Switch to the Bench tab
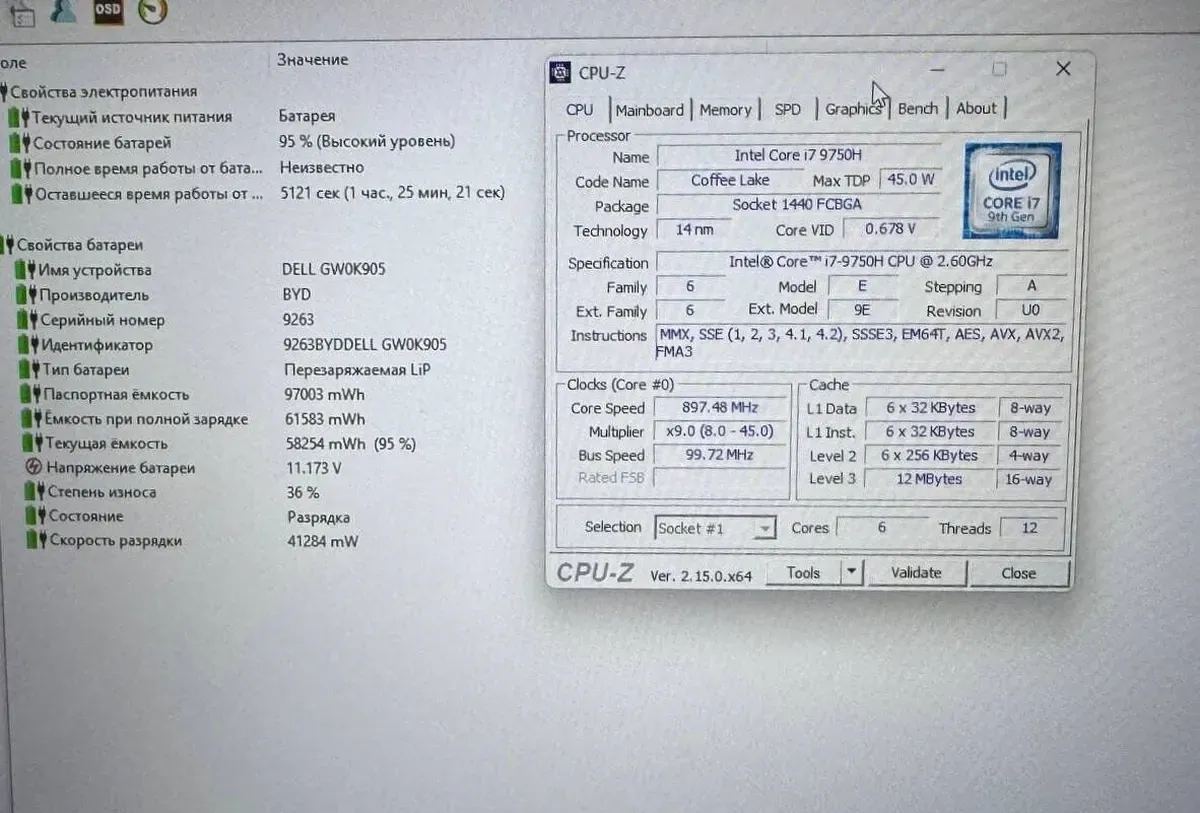This screenshot has width=1200, height=813. point(917,109)
